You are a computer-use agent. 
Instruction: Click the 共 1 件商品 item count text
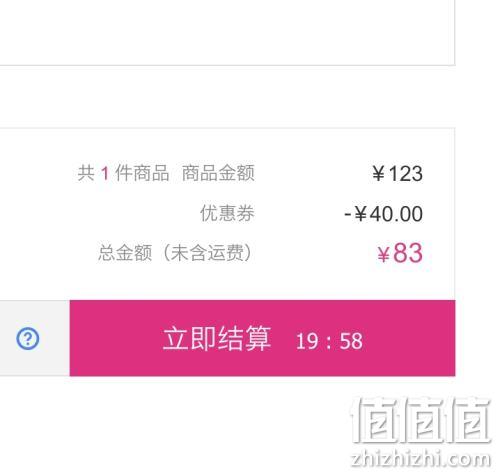click(123, 173)
